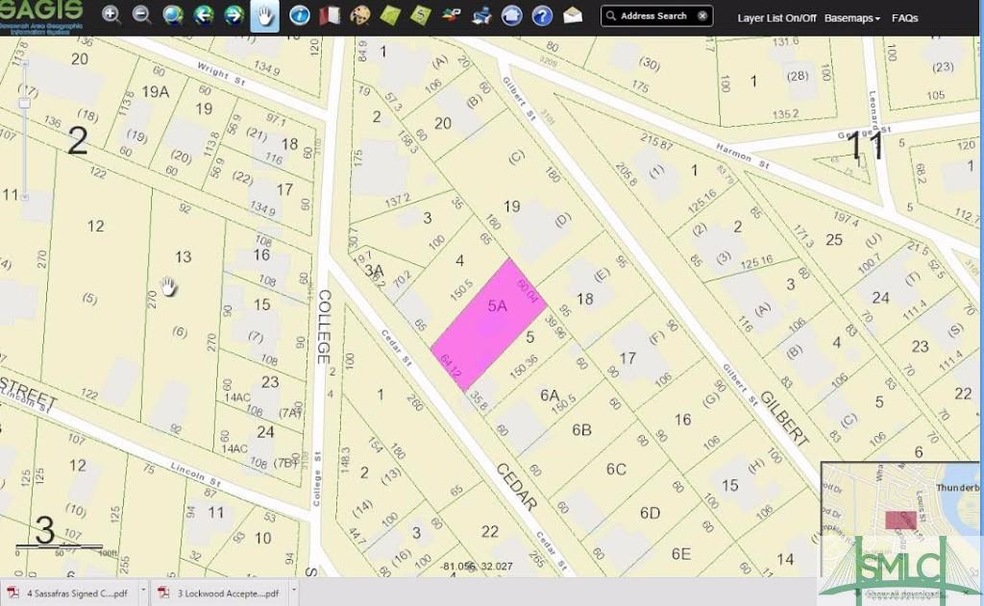Click the 'COLLEGE' street label
Screen dimensions: 984x606
(324, 326)
